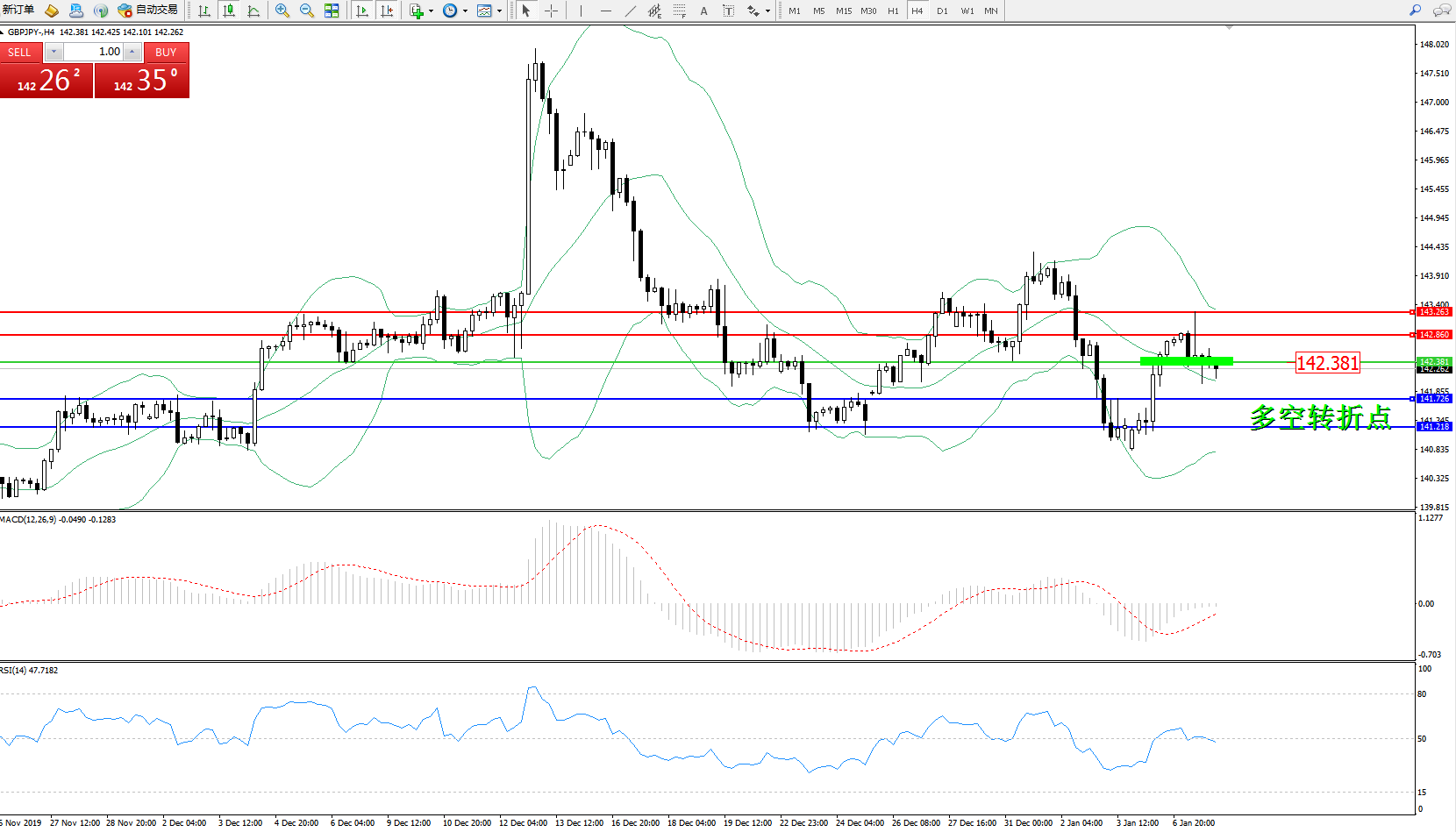Switch chart to bar chart mode
The height and width of the screenshot is (832, 1456).
pyautogui.click(x=204, y=11)
